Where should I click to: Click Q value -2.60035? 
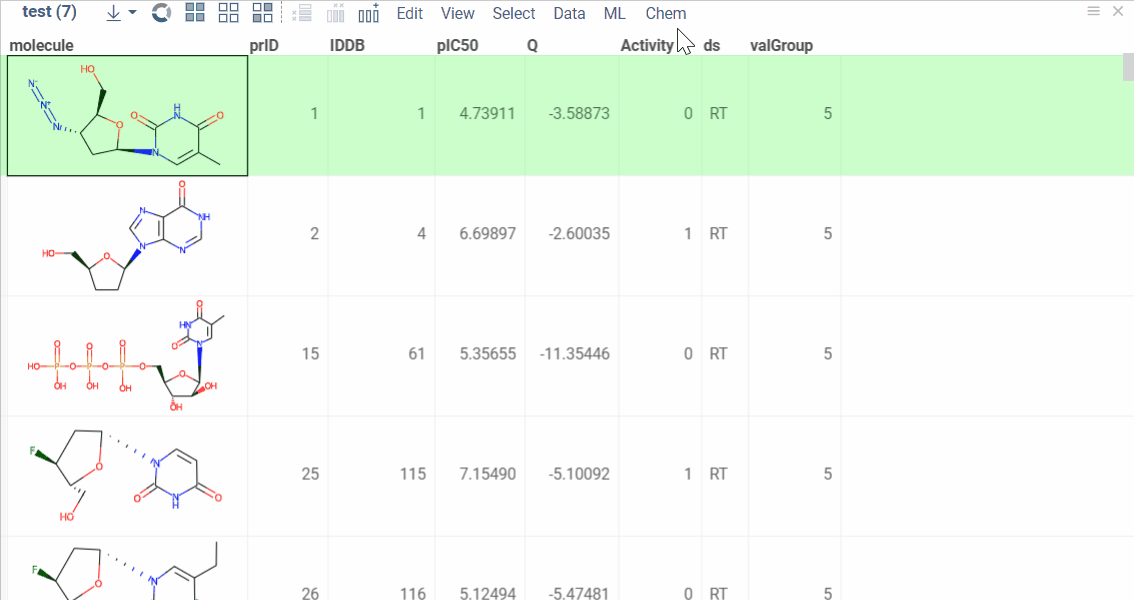click(x=579, y=233)
